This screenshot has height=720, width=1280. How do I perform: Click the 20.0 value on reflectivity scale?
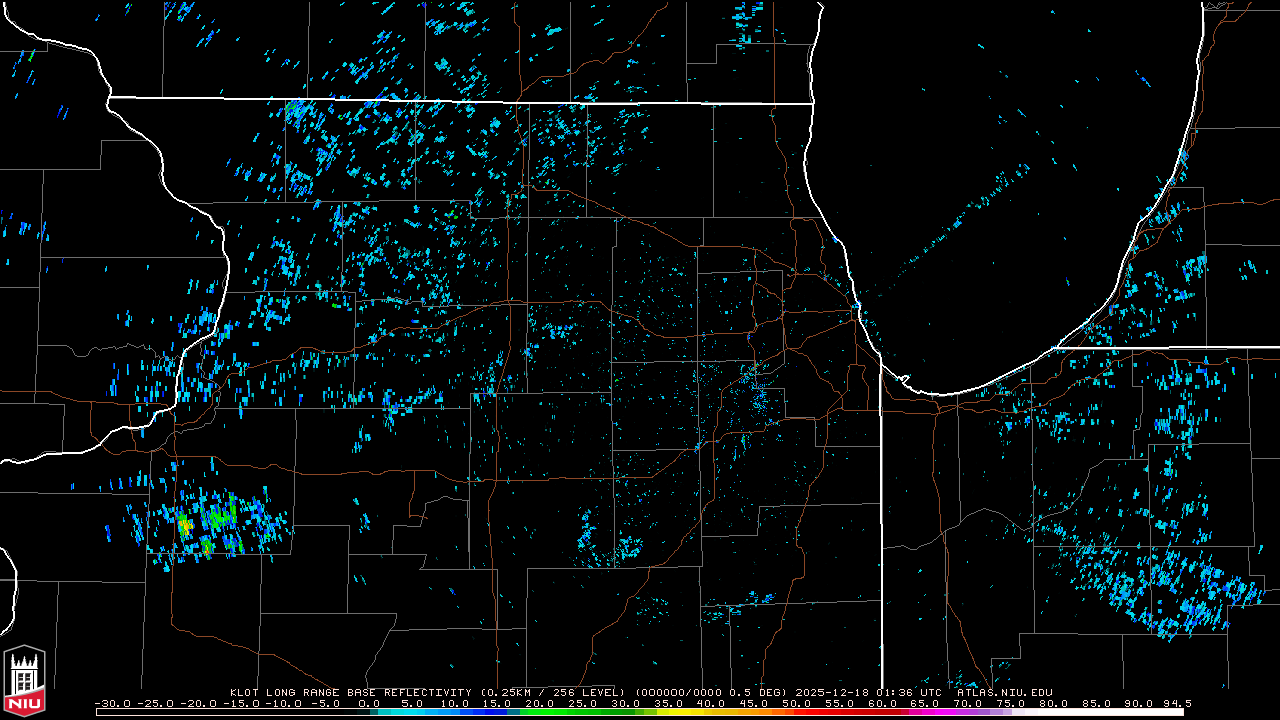pyautogui.click(x=540, y=704)
